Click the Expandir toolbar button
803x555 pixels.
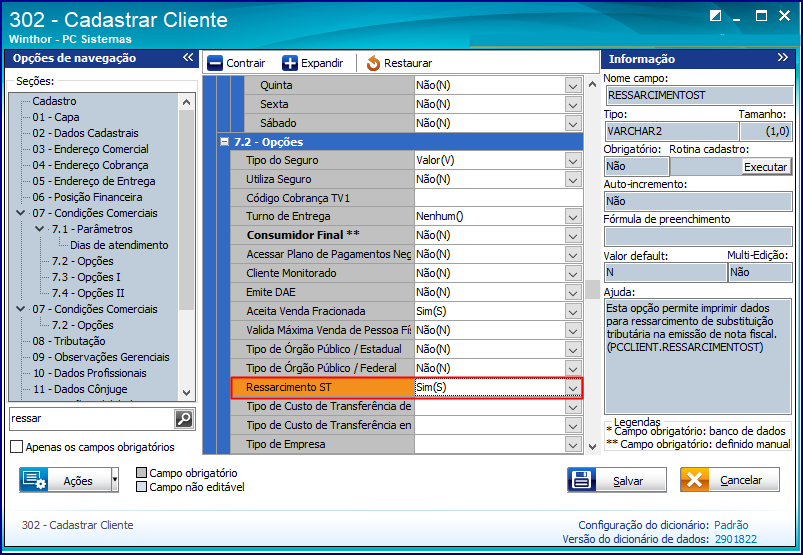tap(312, 63)
